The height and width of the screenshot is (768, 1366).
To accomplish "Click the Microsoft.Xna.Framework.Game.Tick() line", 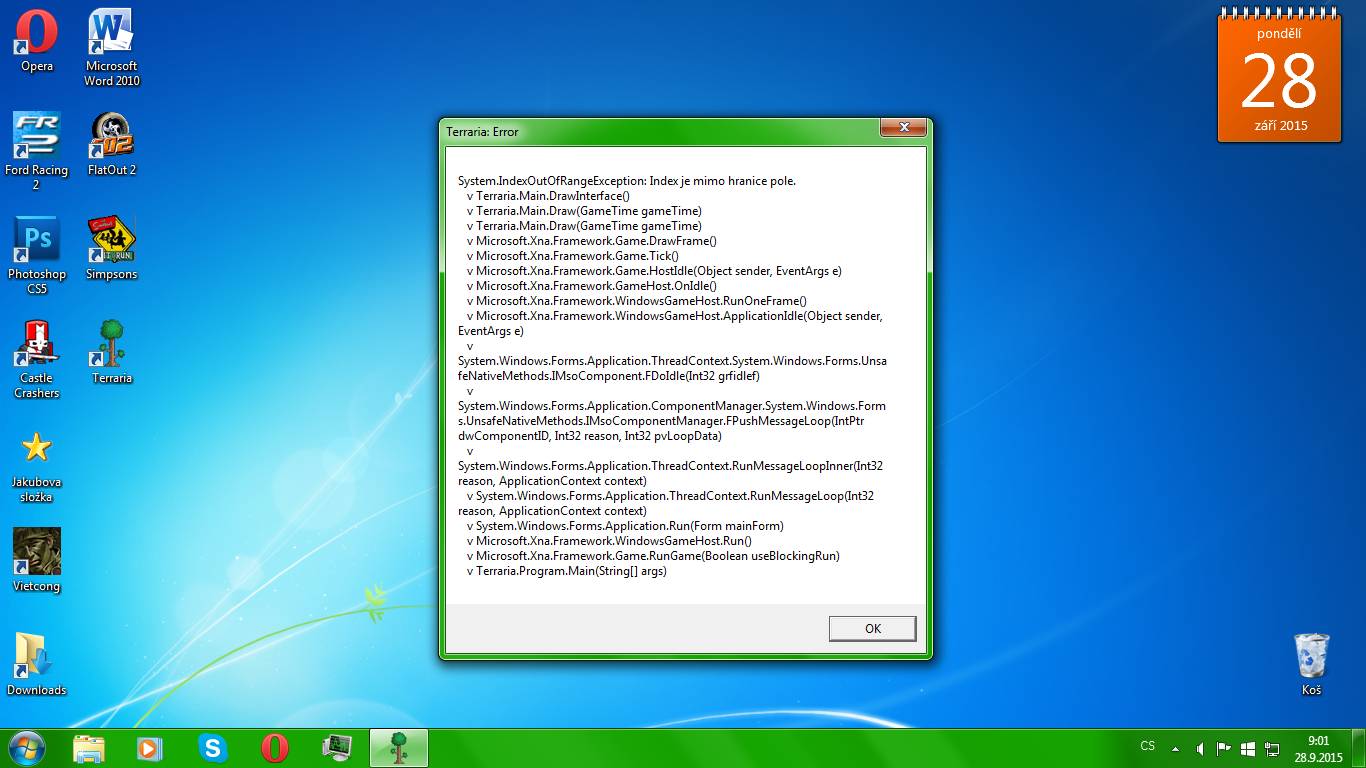I will (572, 256).
